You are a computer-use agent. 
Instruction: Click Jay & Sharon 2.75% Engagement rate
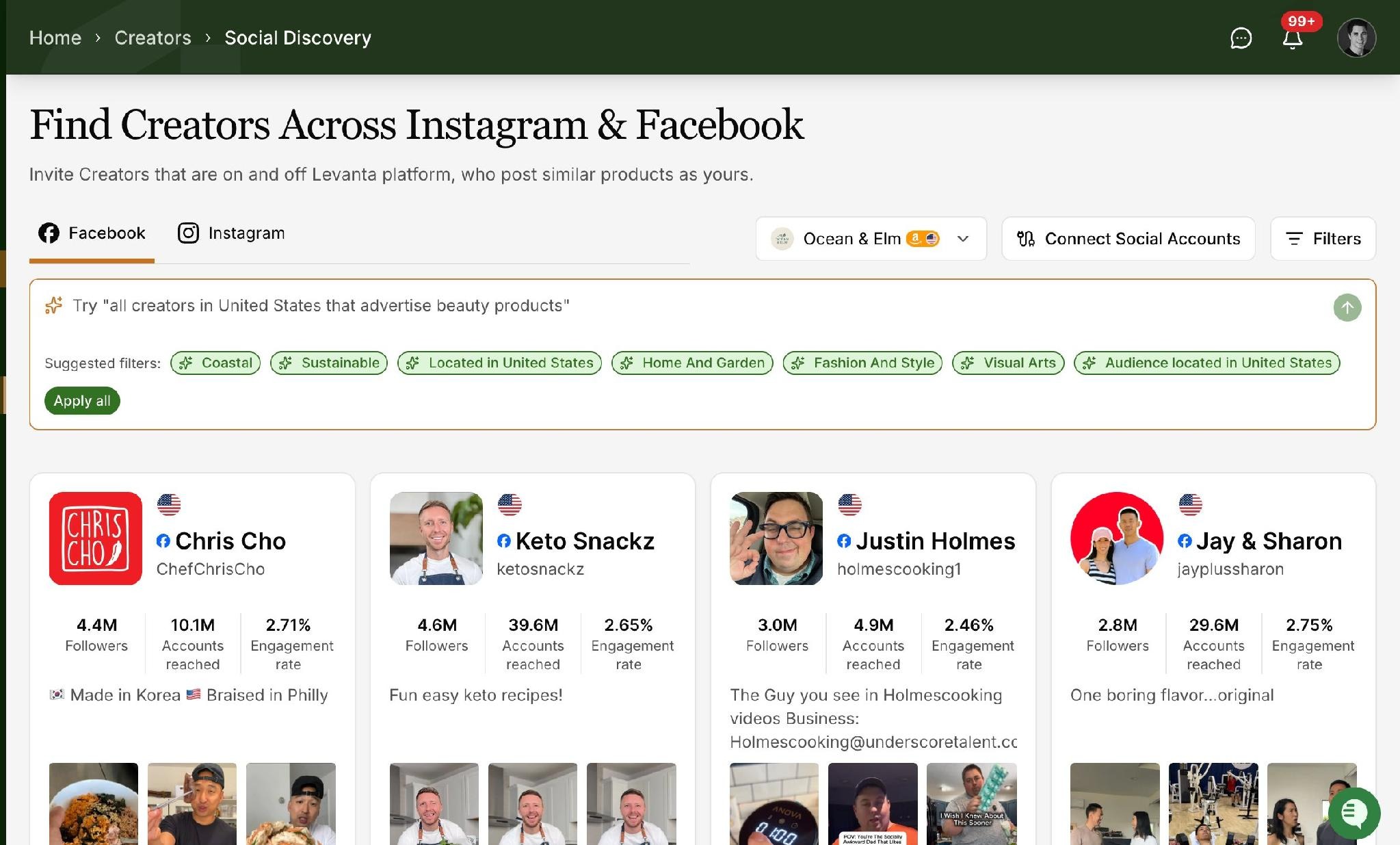point(1312,644)
